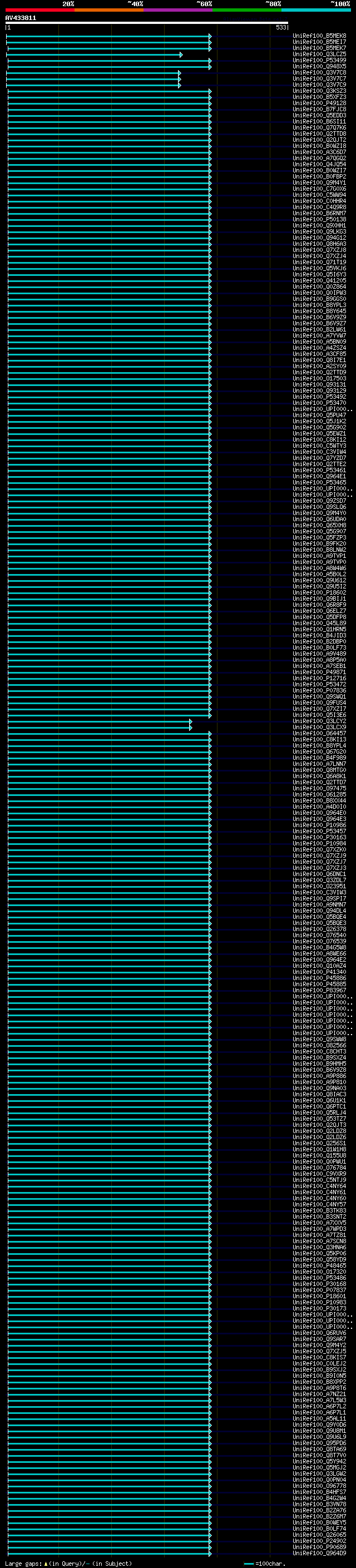Click the text UniRef100_Q9XHH1

319,225
